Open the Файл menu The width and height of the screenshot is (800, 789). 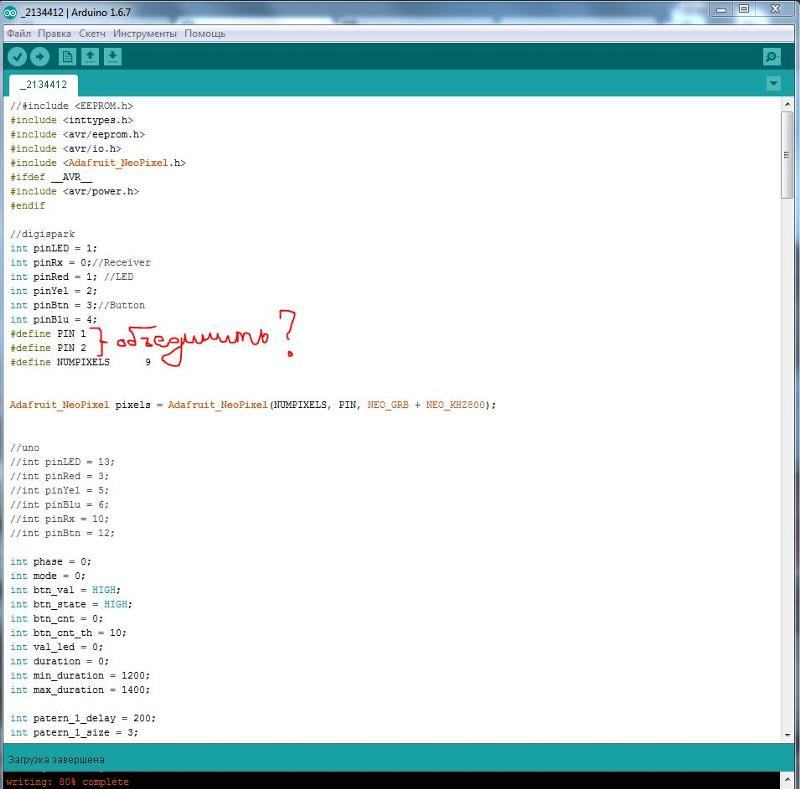[x=19, y=33]
